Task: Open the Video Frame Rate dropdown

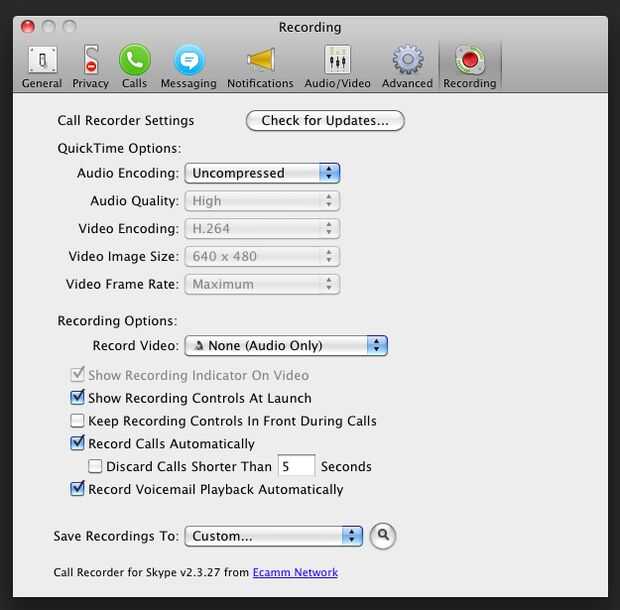Action: point(262,284)
